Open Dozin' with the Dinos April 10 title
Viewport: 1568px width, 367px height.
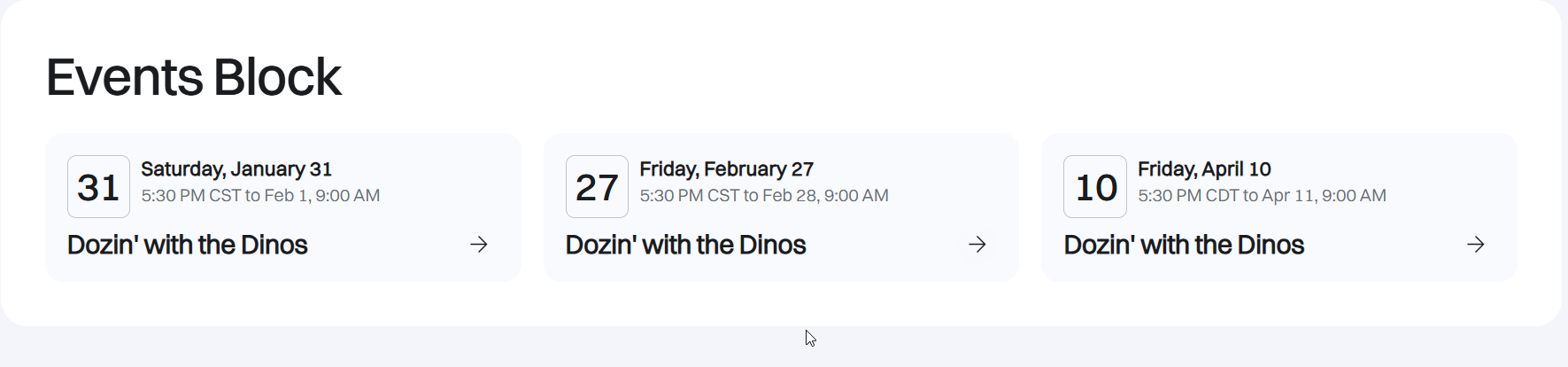coord(1184,245)
